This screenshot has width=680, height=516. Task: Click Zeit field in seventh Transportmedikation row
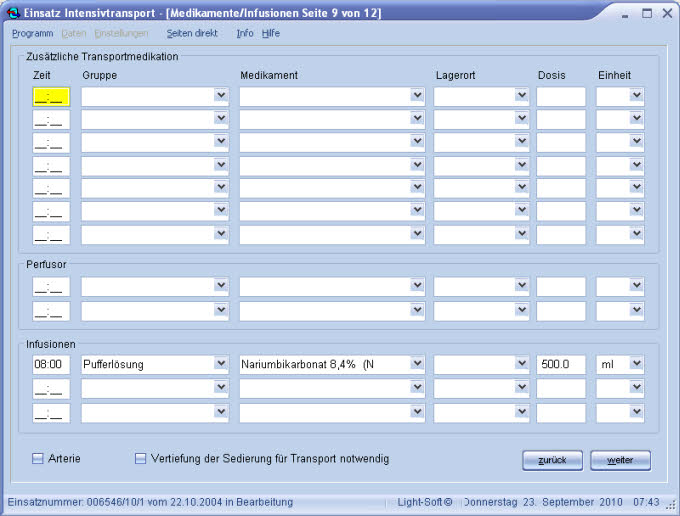click(51, 235)
